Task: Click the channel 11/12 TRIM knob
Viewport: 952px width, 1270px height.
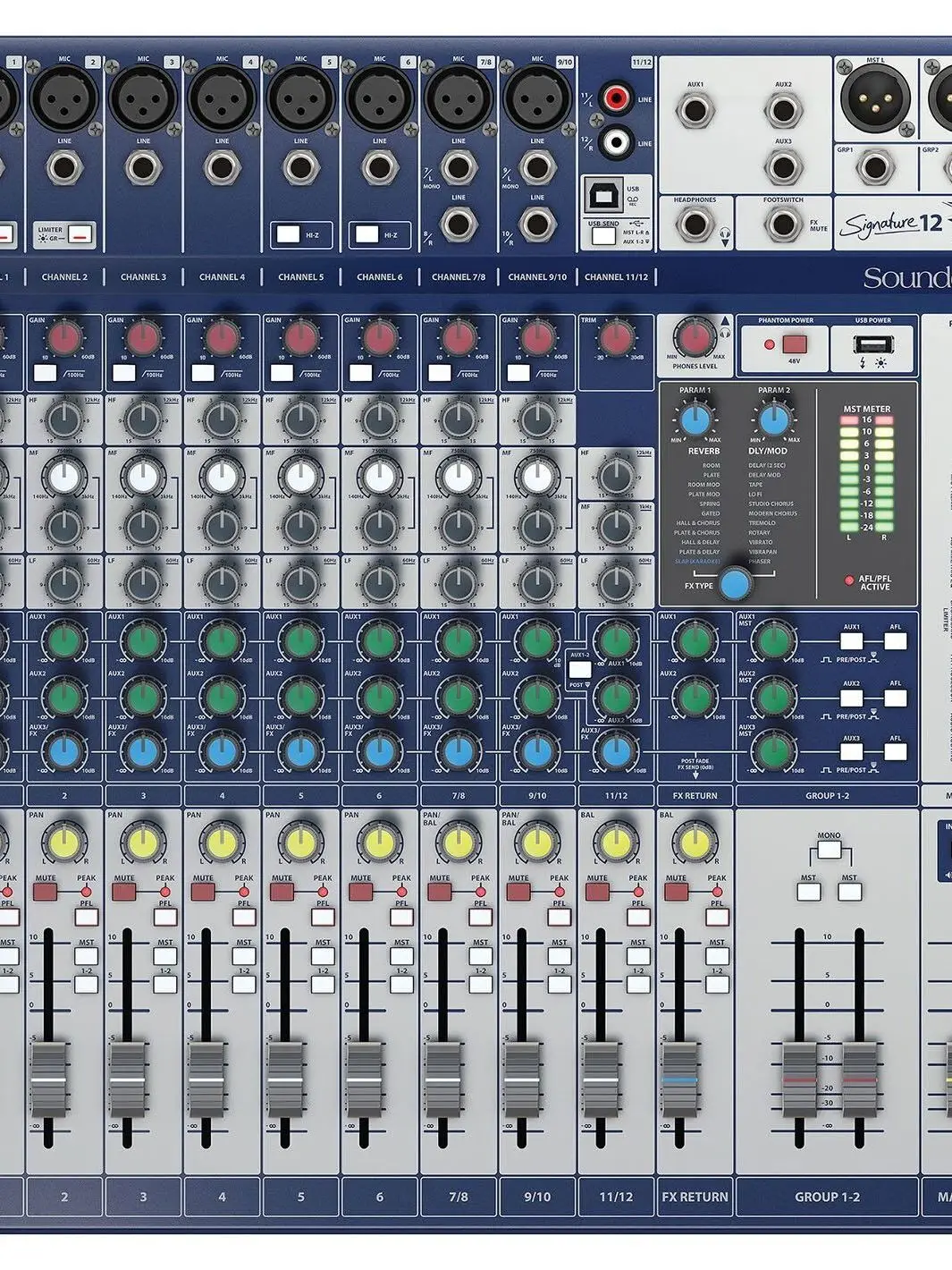Action: 615,338
